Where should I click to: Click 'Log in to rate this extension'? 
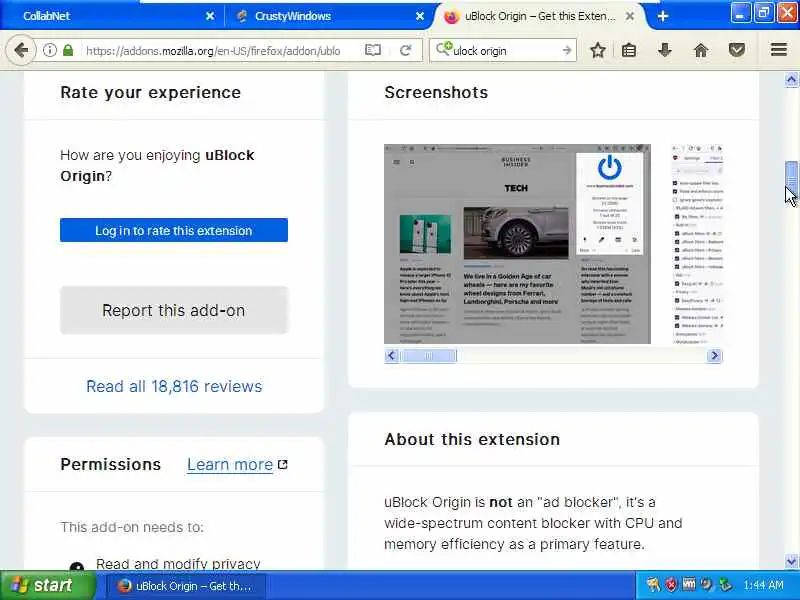174,230
